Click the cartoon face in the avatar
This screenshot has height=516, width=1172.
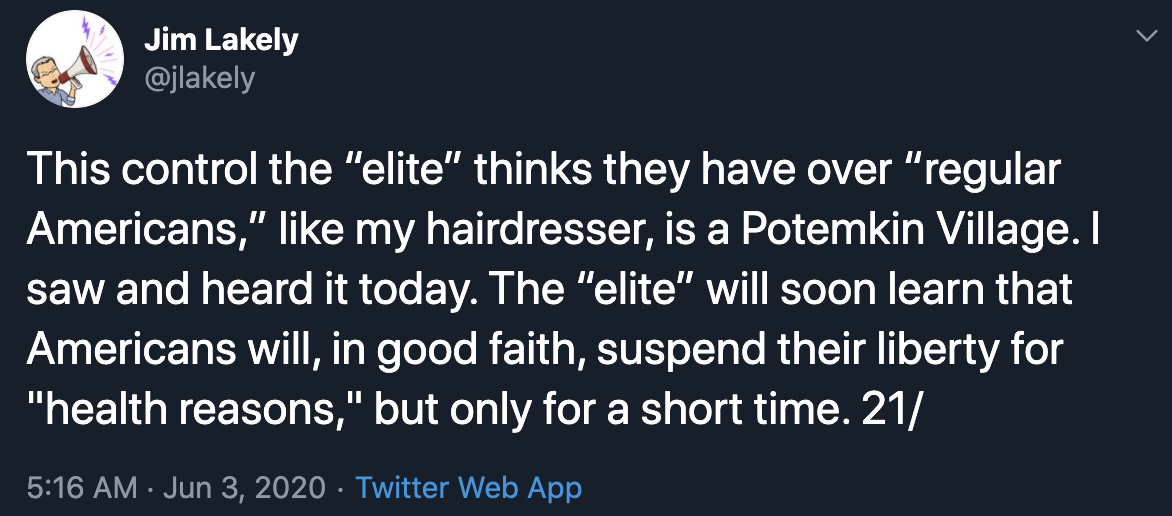[x=48, y=72]
